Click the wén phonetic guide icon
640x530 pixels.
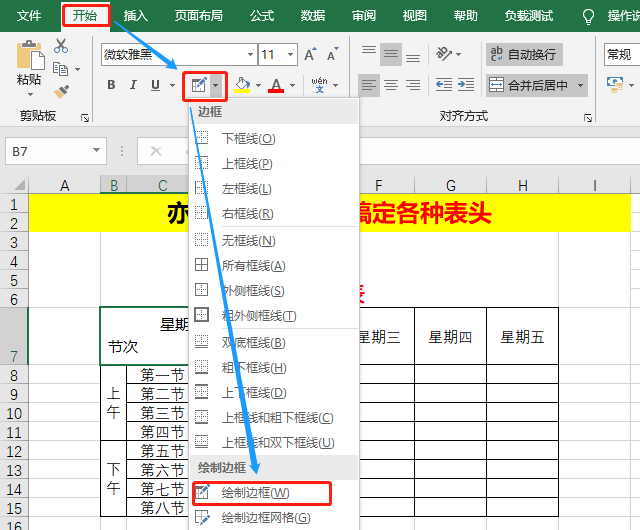pos(320,85)
